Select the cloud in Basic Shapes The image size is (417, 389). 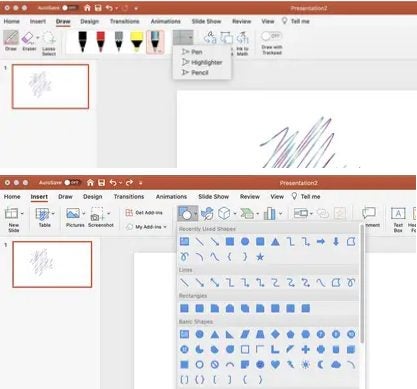click(336, 364)
